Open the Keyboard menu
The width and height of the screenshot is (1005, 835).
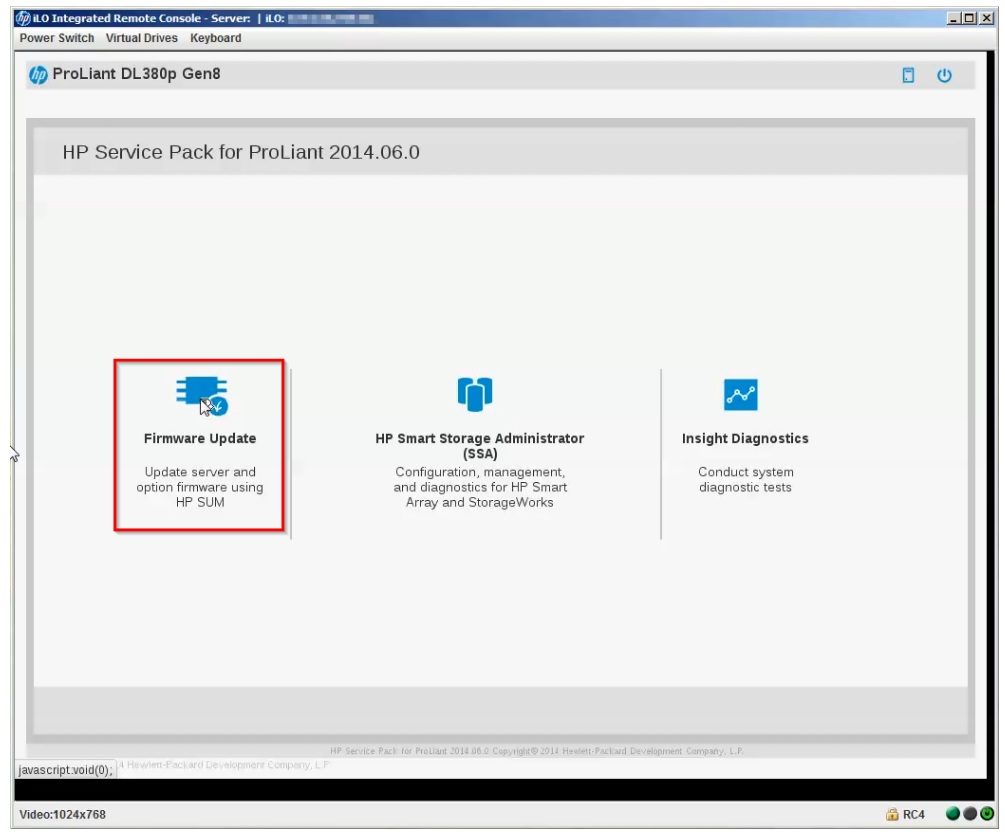coord(216,38)
